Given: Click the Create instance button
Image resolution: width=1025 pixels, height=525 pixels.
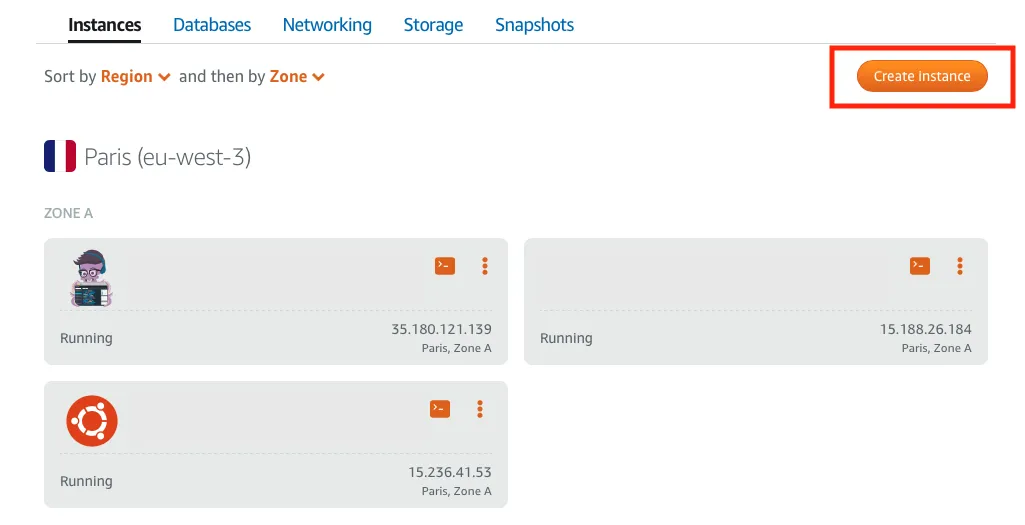Looking at the screenshot, I should click(x=922, y=76).
